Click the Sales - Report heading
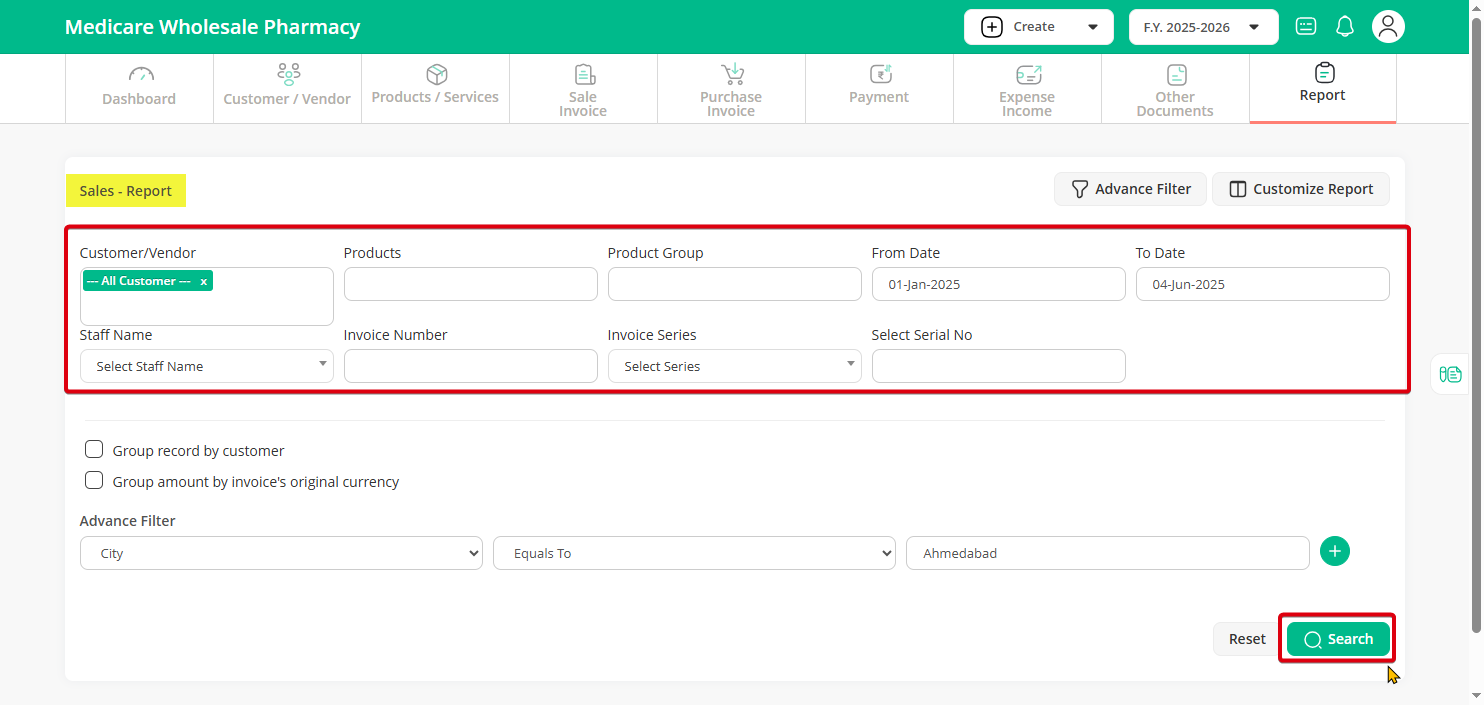The width and height of the screenshot is (1484, 705). point(126,191)
